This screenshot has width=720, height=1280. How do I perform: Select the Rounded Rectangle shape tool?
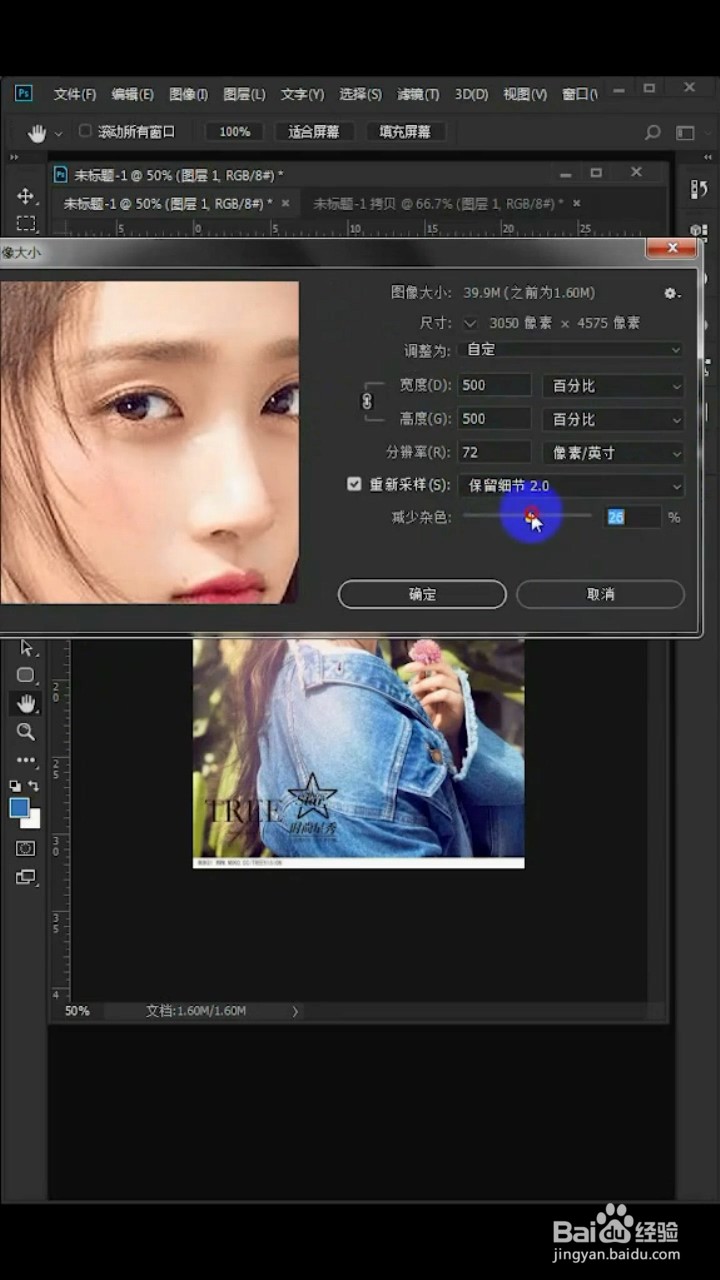click(26, 675)
